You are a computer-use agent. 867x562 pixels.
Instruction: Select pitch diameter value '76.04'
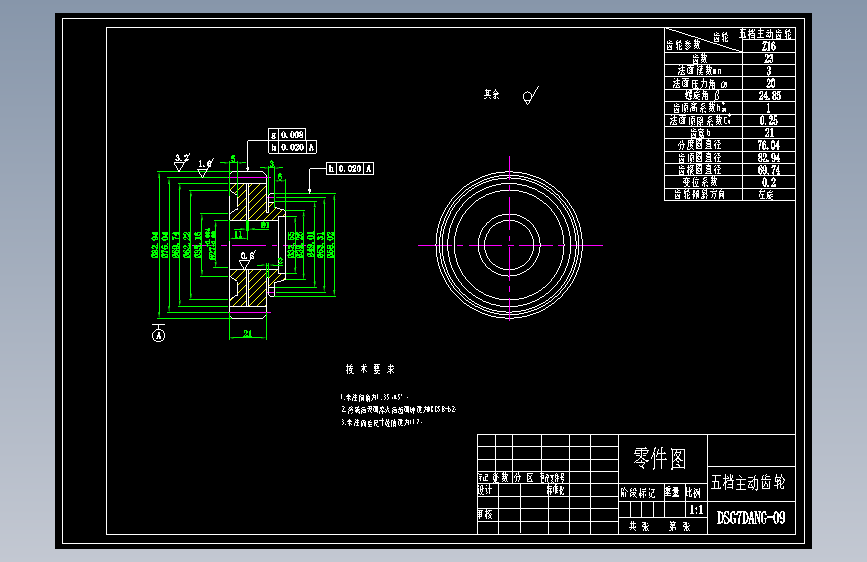pyautogui.click(x=769, y=145)
